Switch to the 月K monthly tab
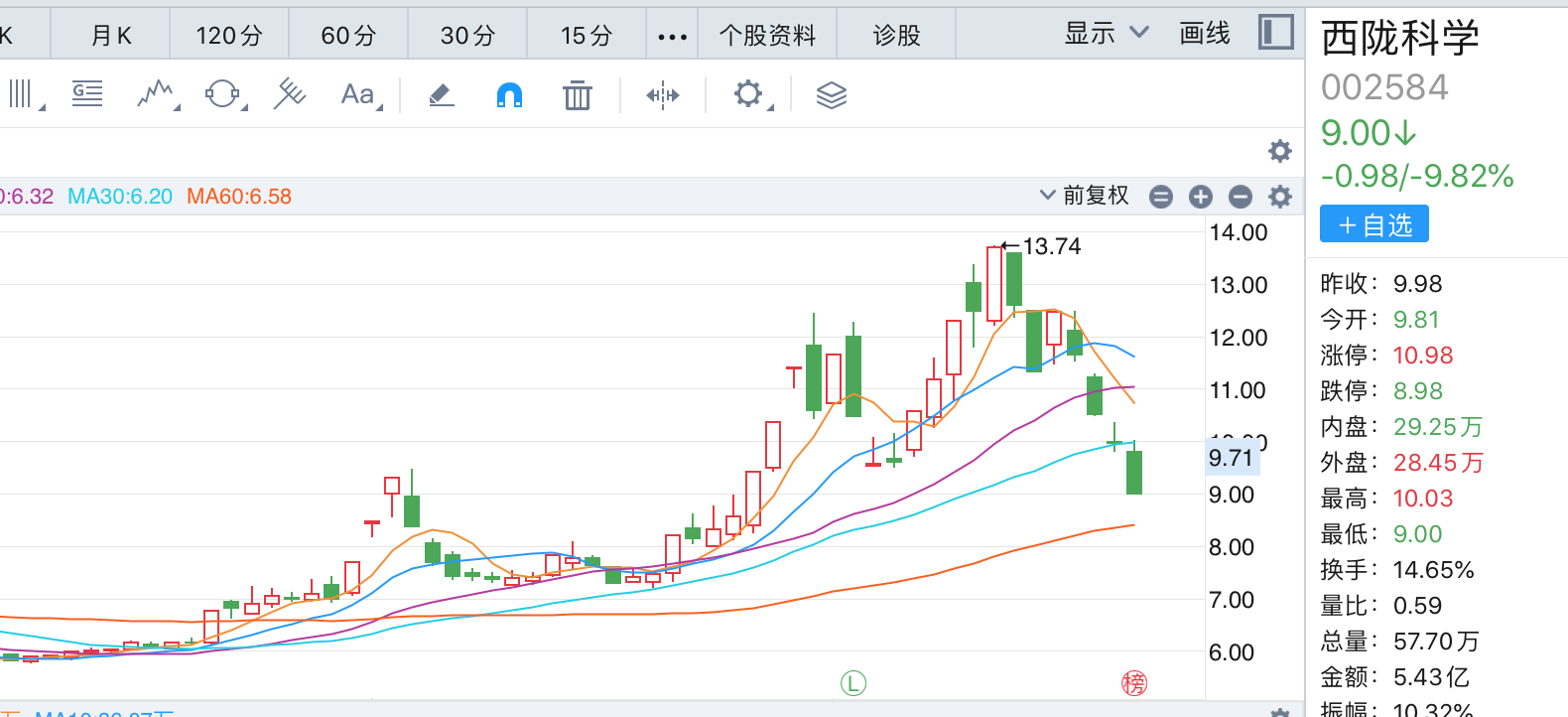Screen dimensions: 1568x717 111,36
